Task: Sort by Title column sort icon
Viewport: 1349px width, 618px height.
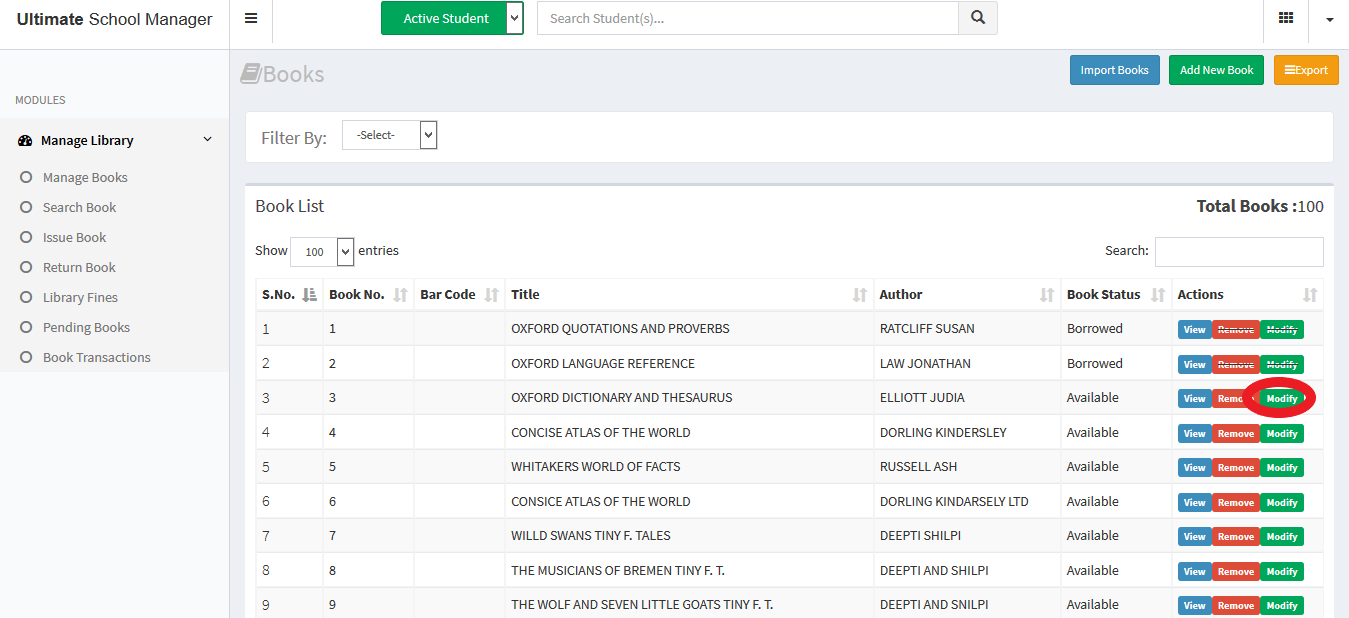Action: tap(860, 295)
